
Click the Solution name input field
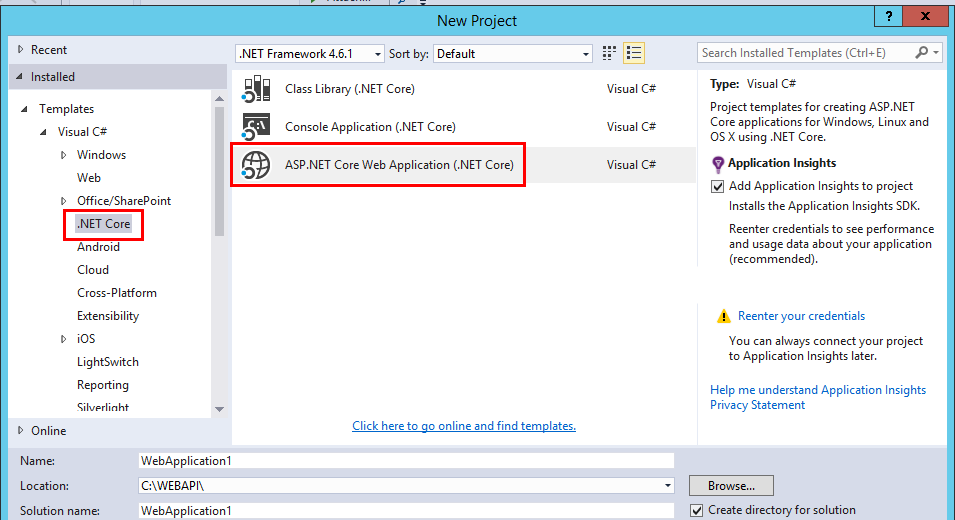[406, 511]
